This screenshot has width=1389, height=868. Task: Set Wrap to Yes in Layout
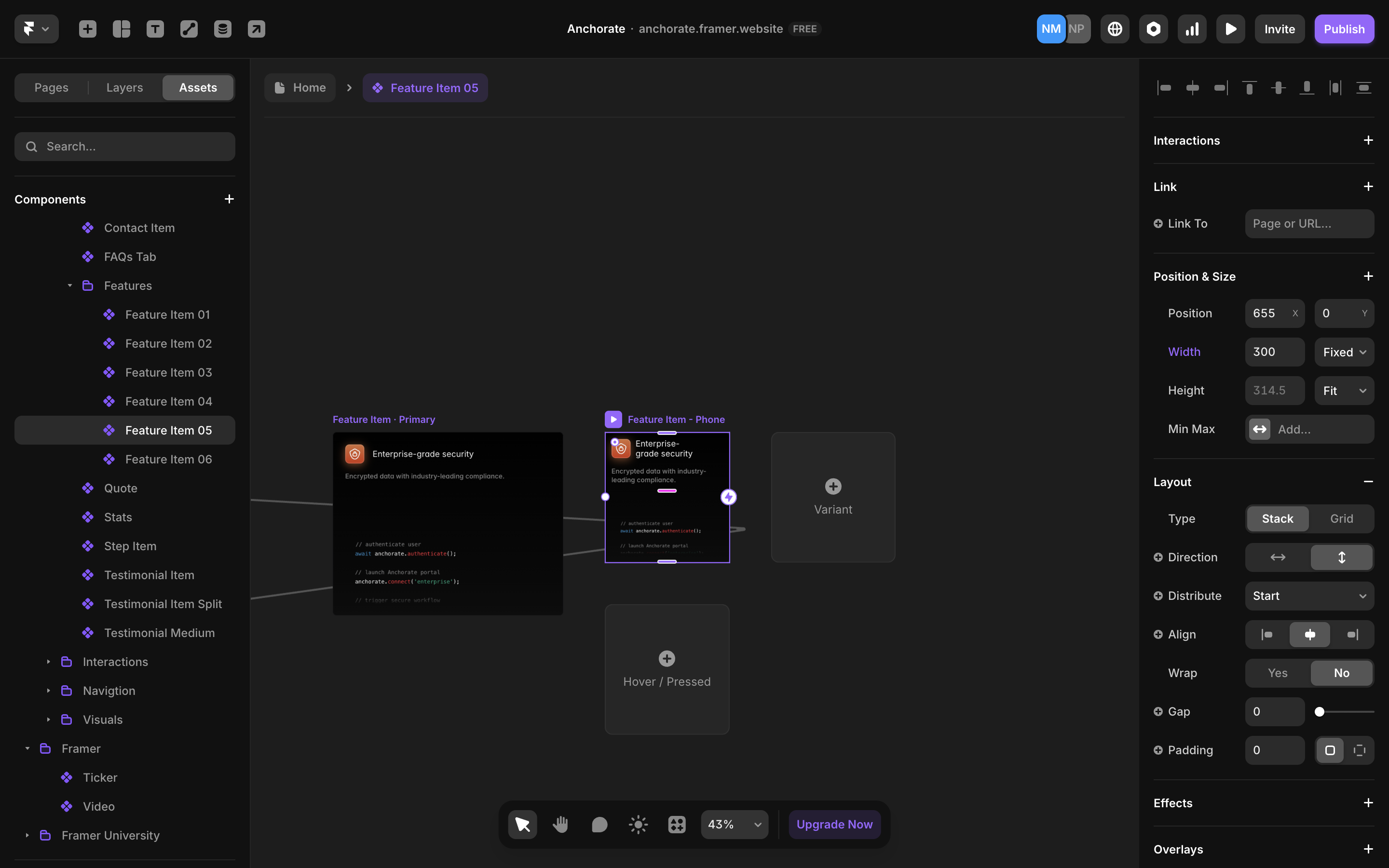point(1277,673)
